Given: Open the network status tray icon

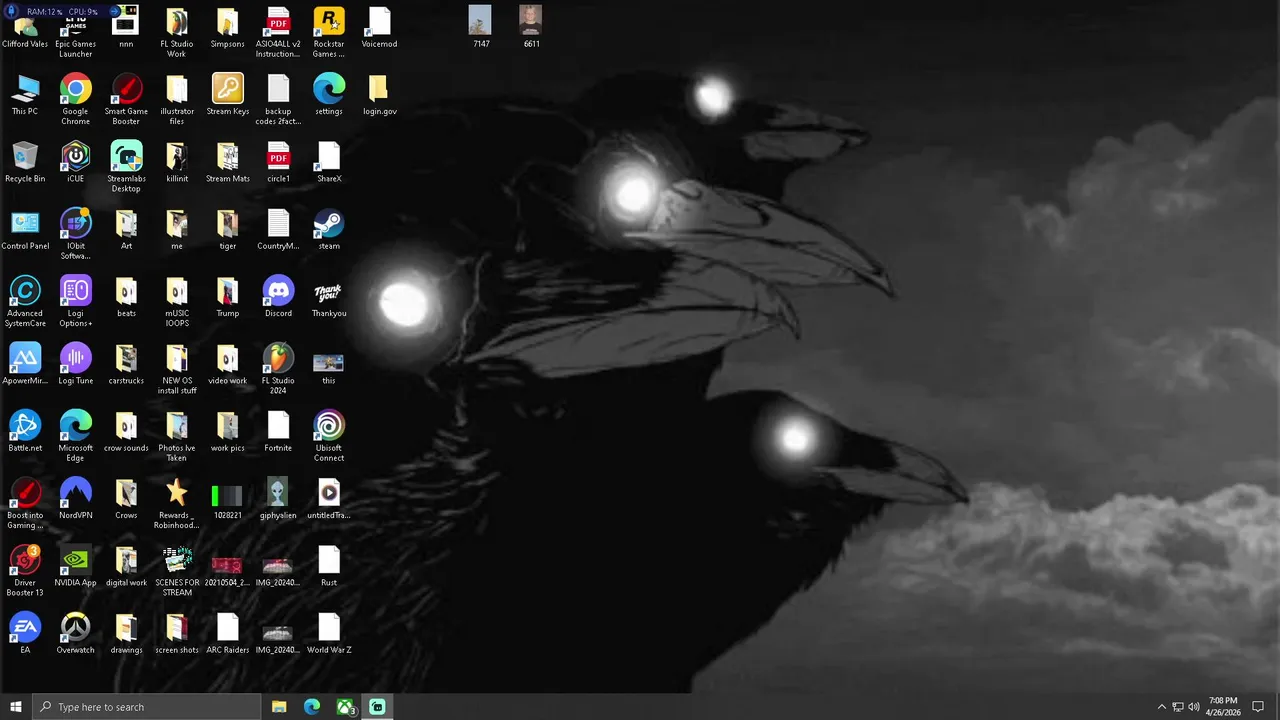Looking at the screenshot, I should click(1178, 707).
